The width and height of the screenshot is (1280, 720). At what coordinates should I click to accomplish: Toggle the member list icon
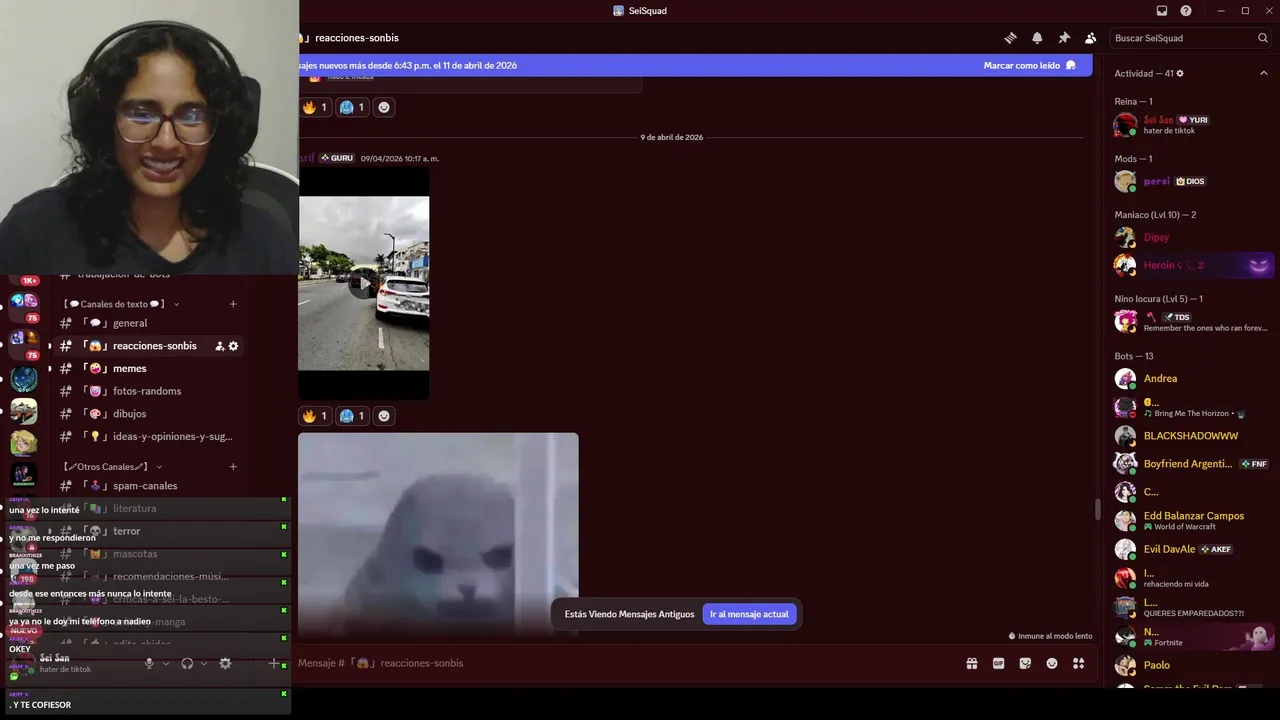point(1090,38)
